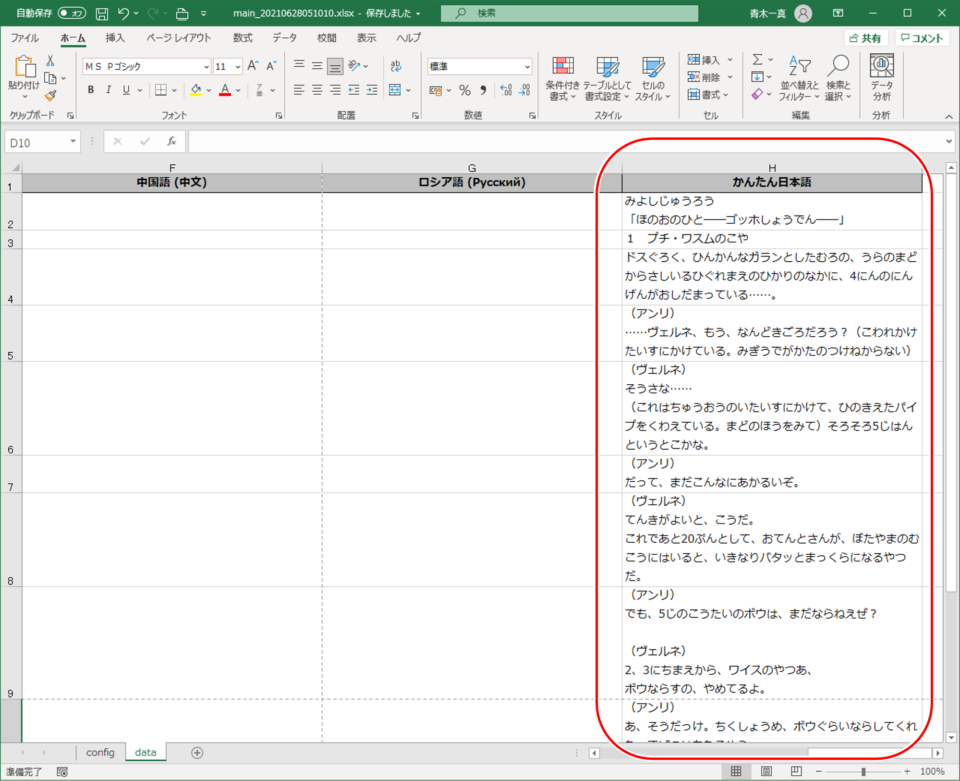The height and width of the screenshot is (781, 960).
Task: Click the AutoSum sigma icon
Action: [758, 60]
